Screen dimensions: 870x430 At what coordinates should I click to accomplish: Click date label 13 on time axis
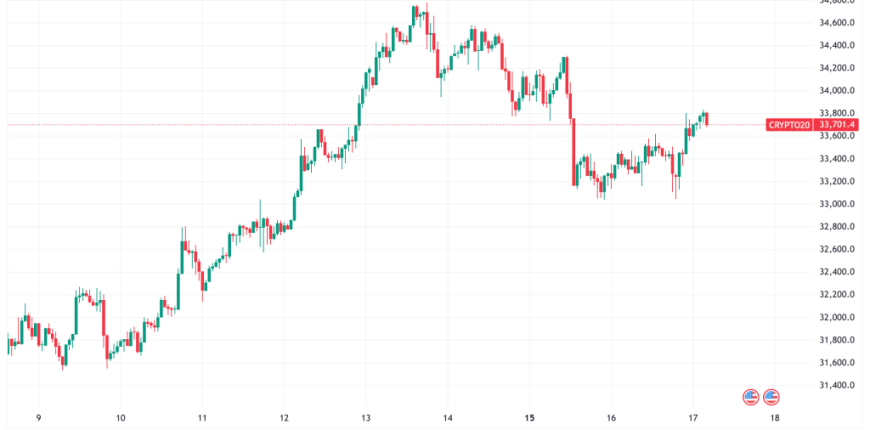[366, 418]
